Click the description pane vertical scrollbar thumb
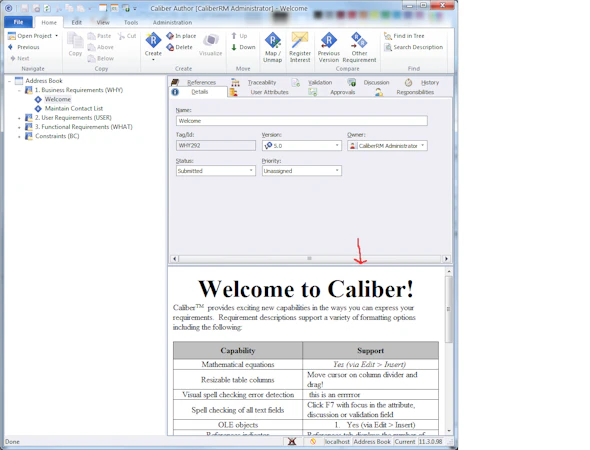This screenshot has height=450, width=590. [x=449, y=309]
